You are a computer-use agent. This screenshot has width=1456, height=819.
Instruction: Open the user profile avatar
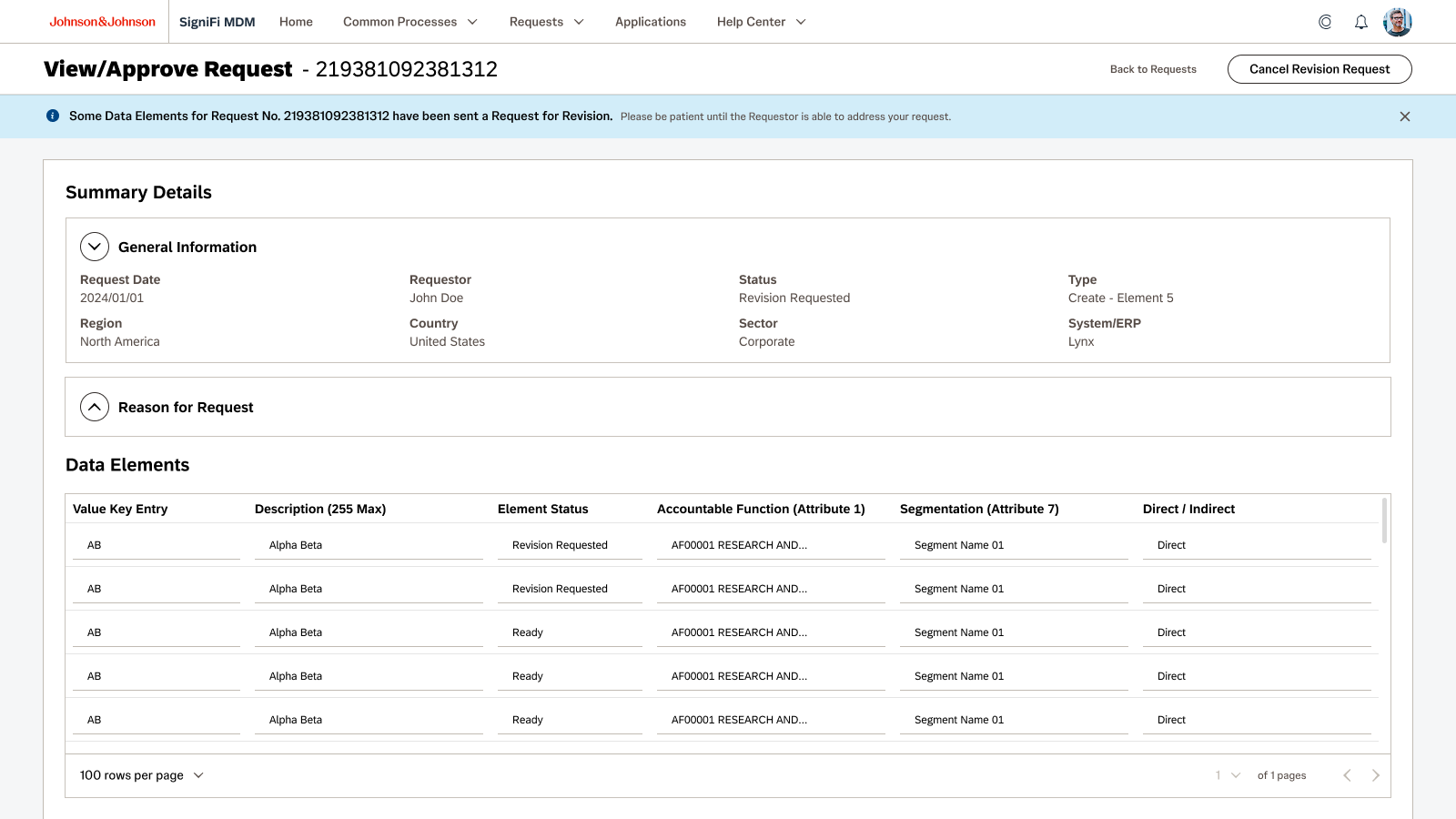[x=1397, y=22]
